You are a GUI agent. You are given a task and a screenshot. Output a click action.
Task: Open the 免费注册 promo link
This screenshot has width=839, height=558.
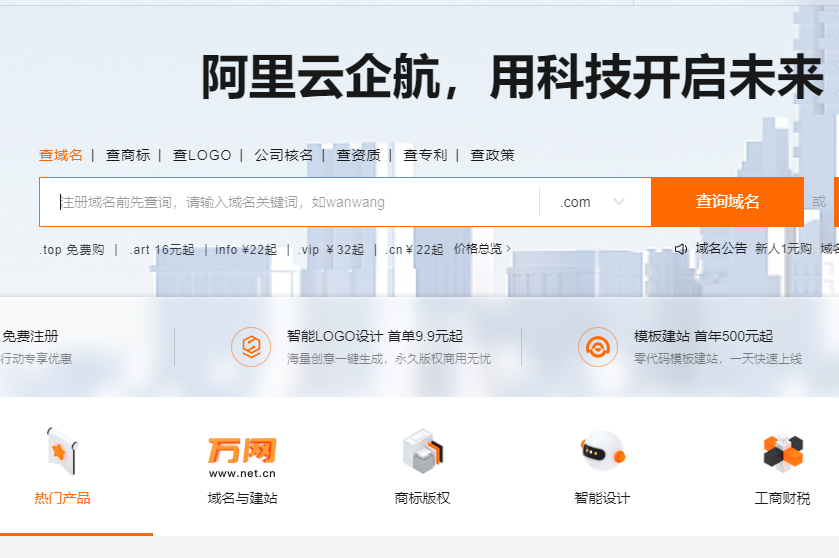[x=30, y=336]
